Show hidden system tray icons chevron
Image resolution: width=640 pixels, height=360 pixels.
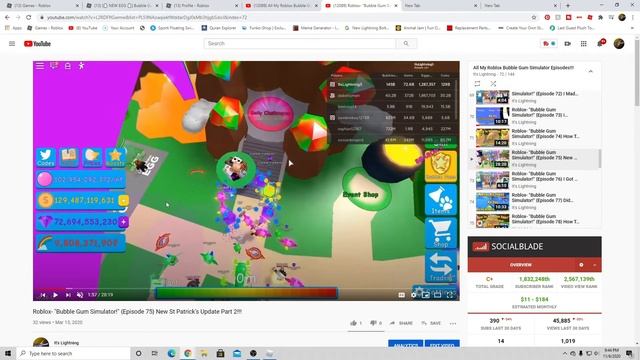click(x=565, y=353)
